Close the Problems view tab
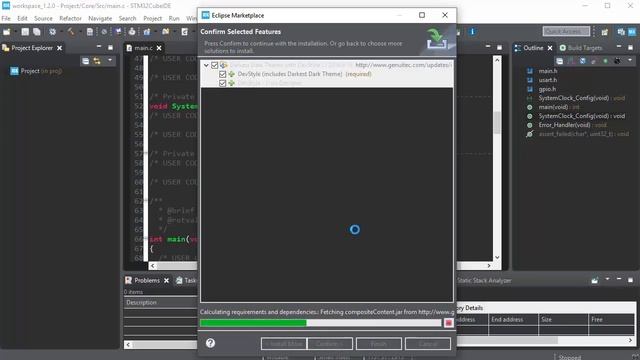The height and width of the screenshot is (360, 640). point(166,280)
